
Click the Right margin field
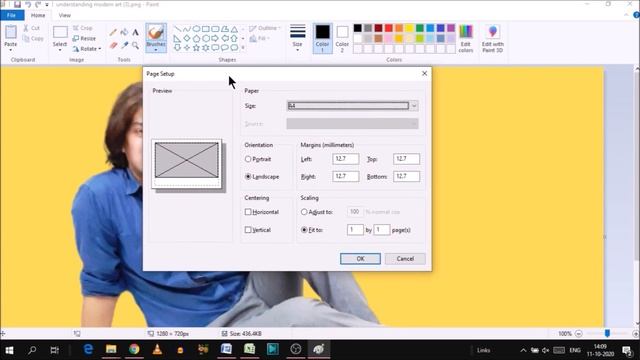(x=346, y=176)
